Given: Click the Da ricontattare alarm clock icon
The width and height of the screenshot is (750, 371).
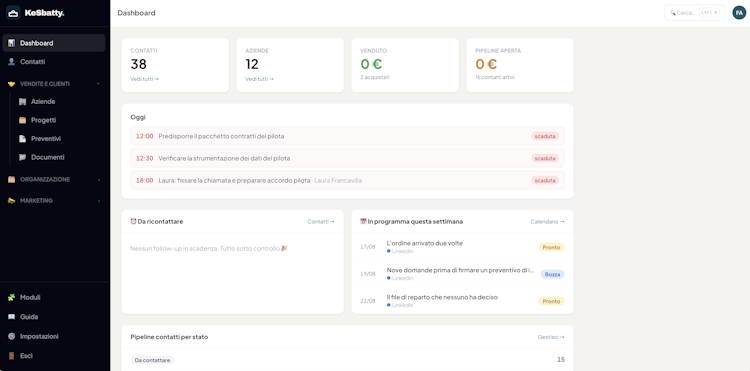Looking at the screenshot, I should (133, 221).
